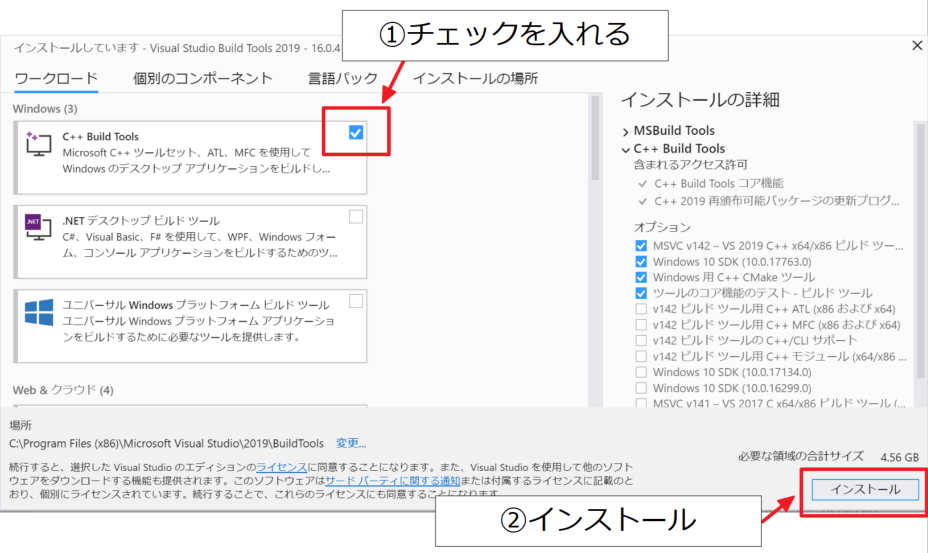Check the .NET デスクトップ ビルド ツール checkbox

click(x=356, y=216)
